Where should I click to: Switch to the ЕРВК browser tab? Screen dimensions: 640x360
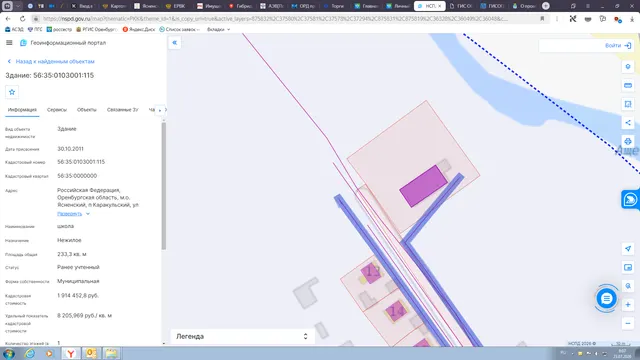176,6
